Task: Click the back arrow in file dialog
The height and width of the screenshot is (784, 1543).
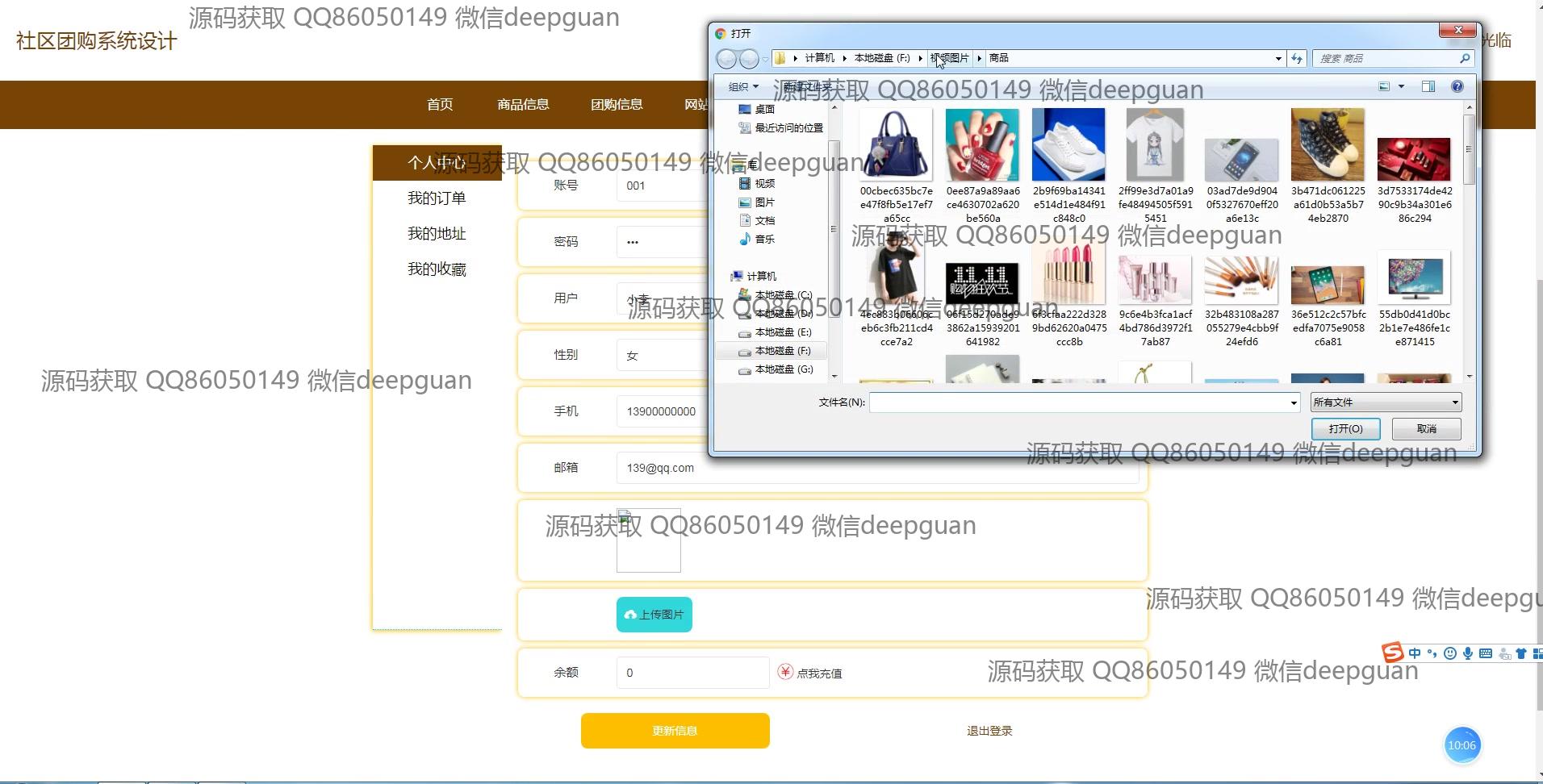Action: (x=726, y=59)
